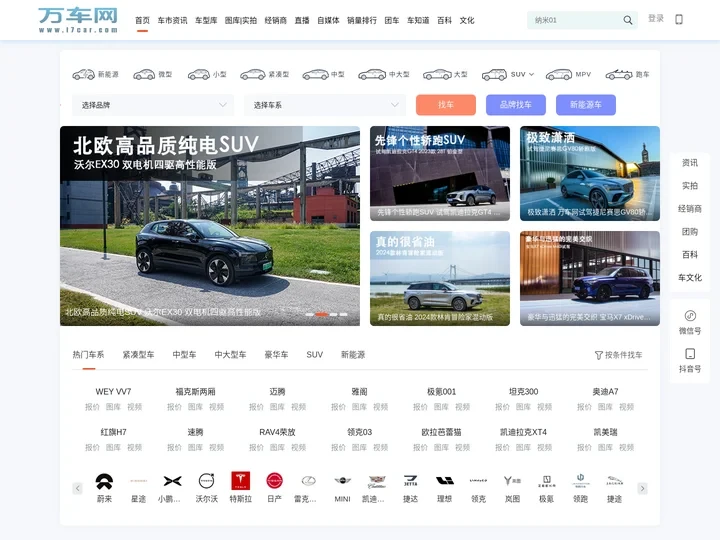The width and height of the screenshot is (720, 540).
Task: Select the active orange carousel indicator
Action: pyautogui.click(x=322, y=315)
